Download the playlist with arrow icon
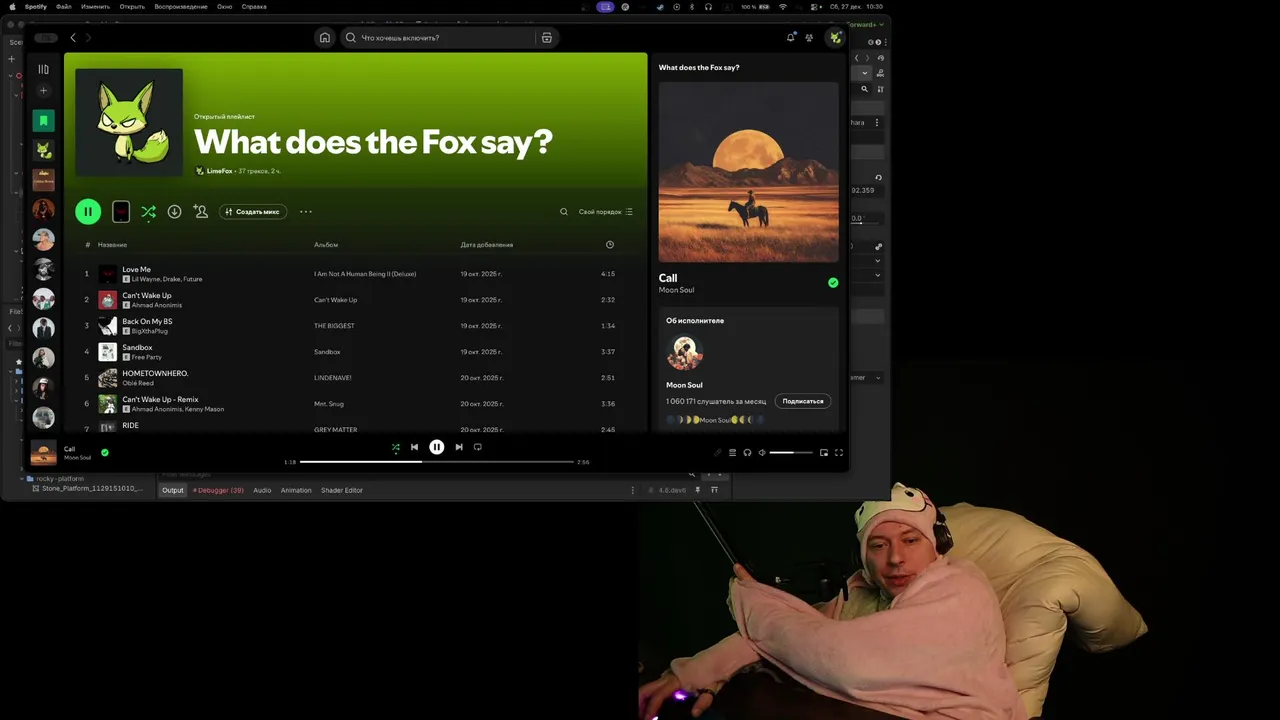This screenshot has width=1280, height=720. coord(174,212)
